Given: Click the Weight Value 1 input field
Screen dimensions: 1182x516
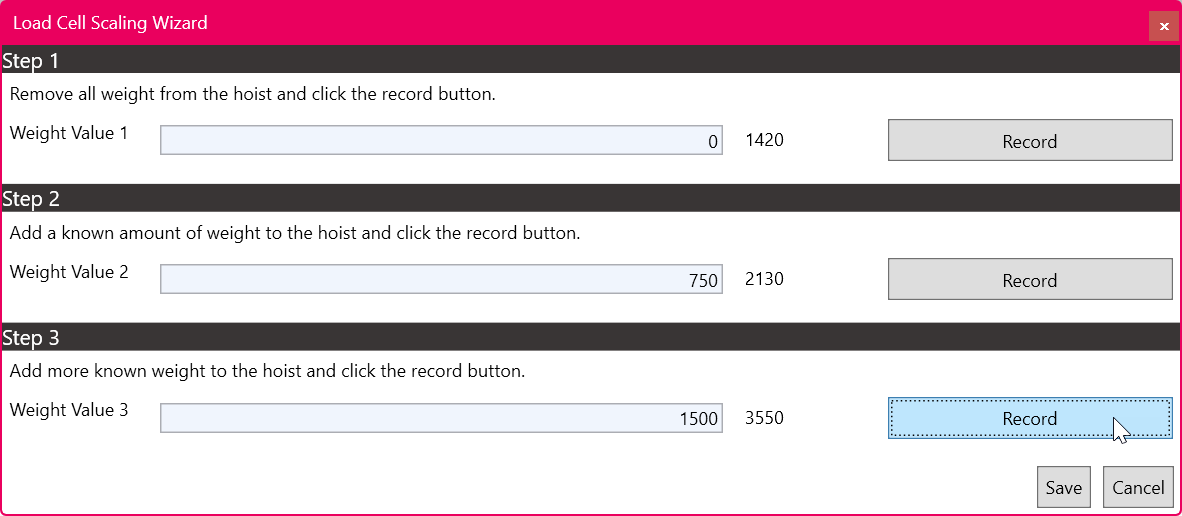Looking at the screenshot, I should tap(441, 141).
